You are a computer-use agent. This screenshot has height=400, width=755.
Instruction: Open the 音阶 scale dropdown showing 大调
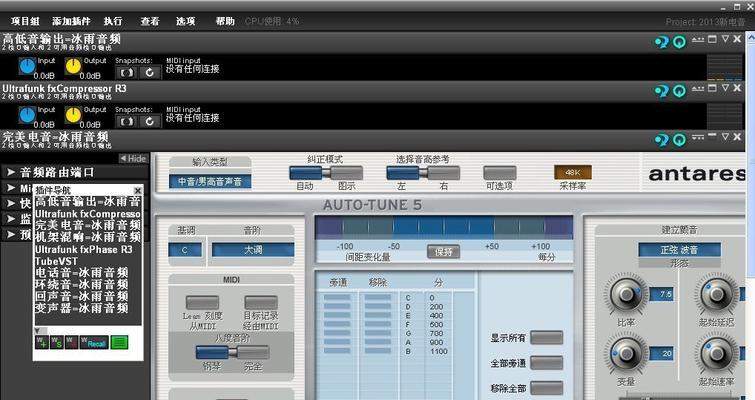[253, 250]
